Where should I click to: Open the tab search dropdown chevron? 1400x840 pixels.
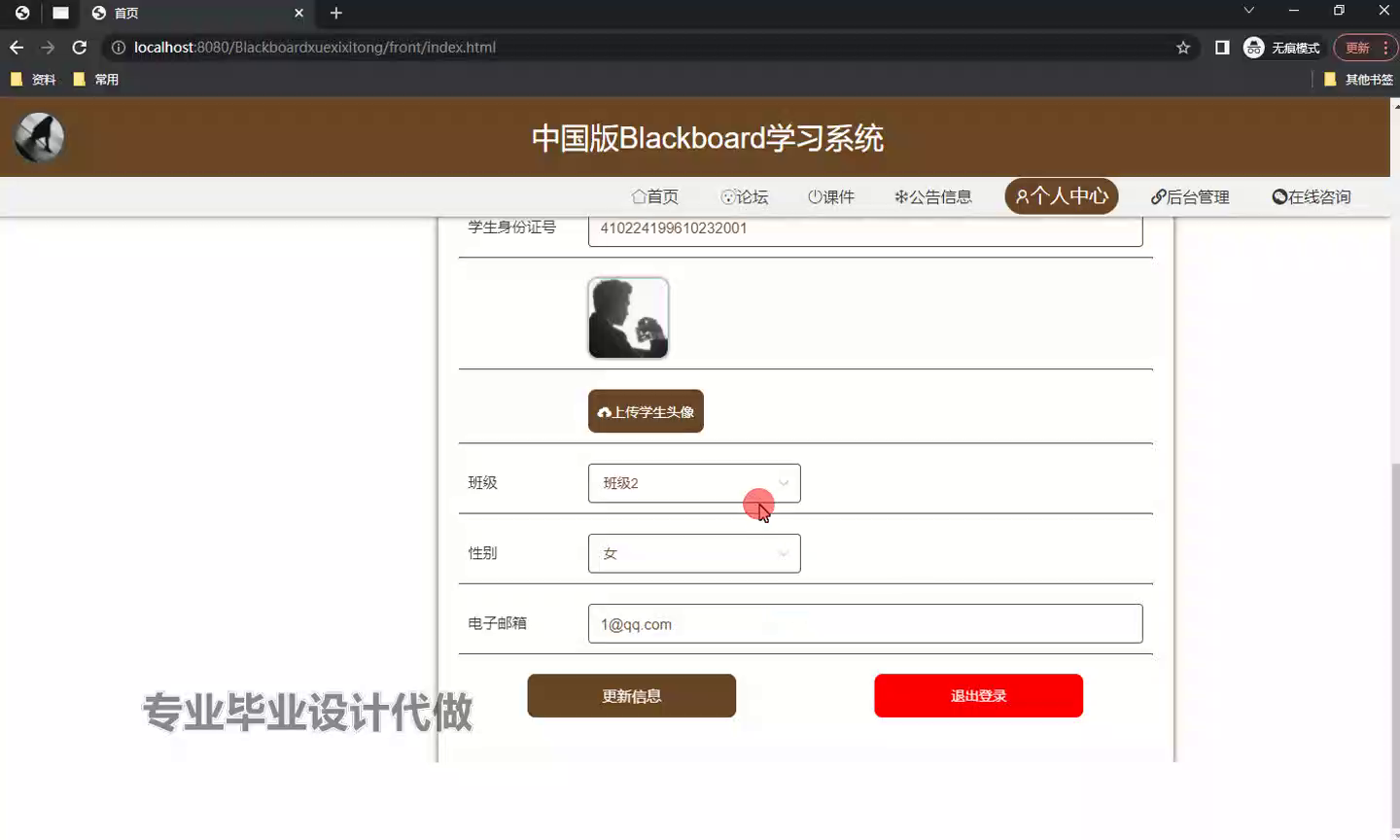[x=1249, y=11]
